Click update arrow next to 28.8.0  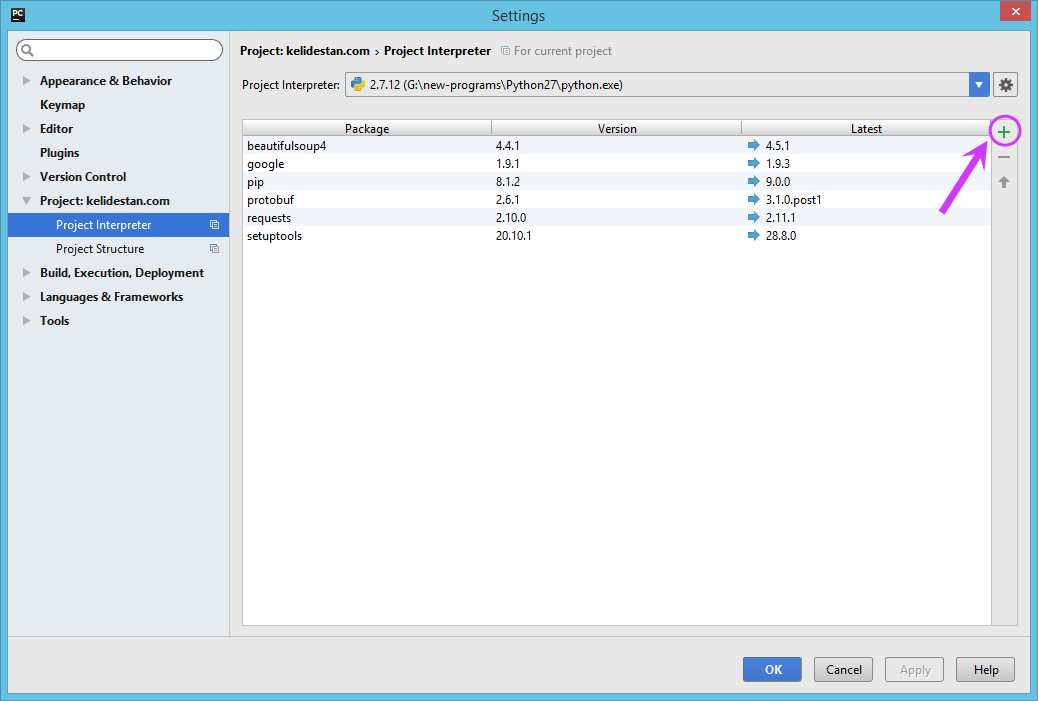point(753,235)
